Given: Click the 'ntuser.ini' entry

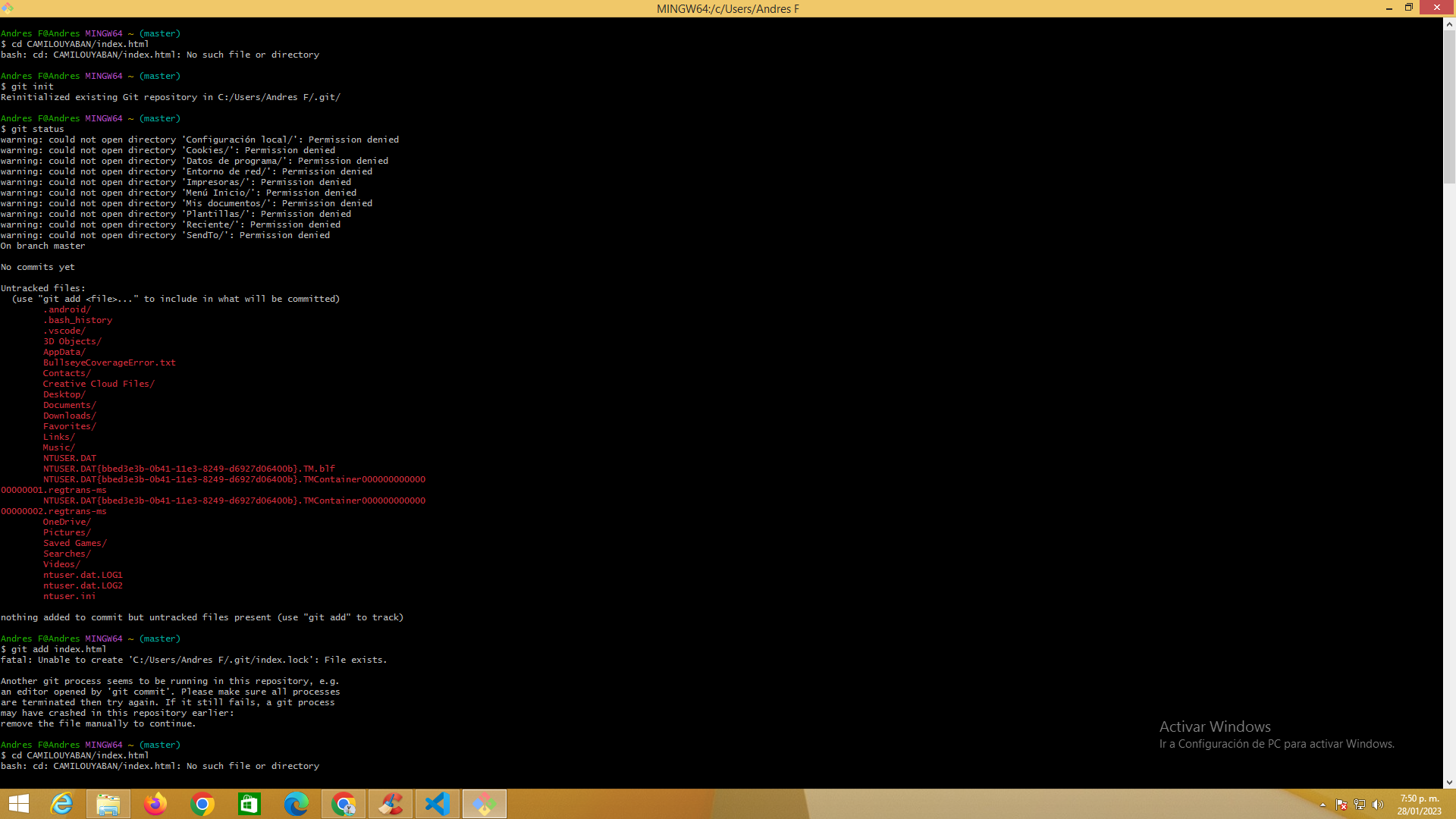Looking at the screenshot, I should [x=70, y=596].
